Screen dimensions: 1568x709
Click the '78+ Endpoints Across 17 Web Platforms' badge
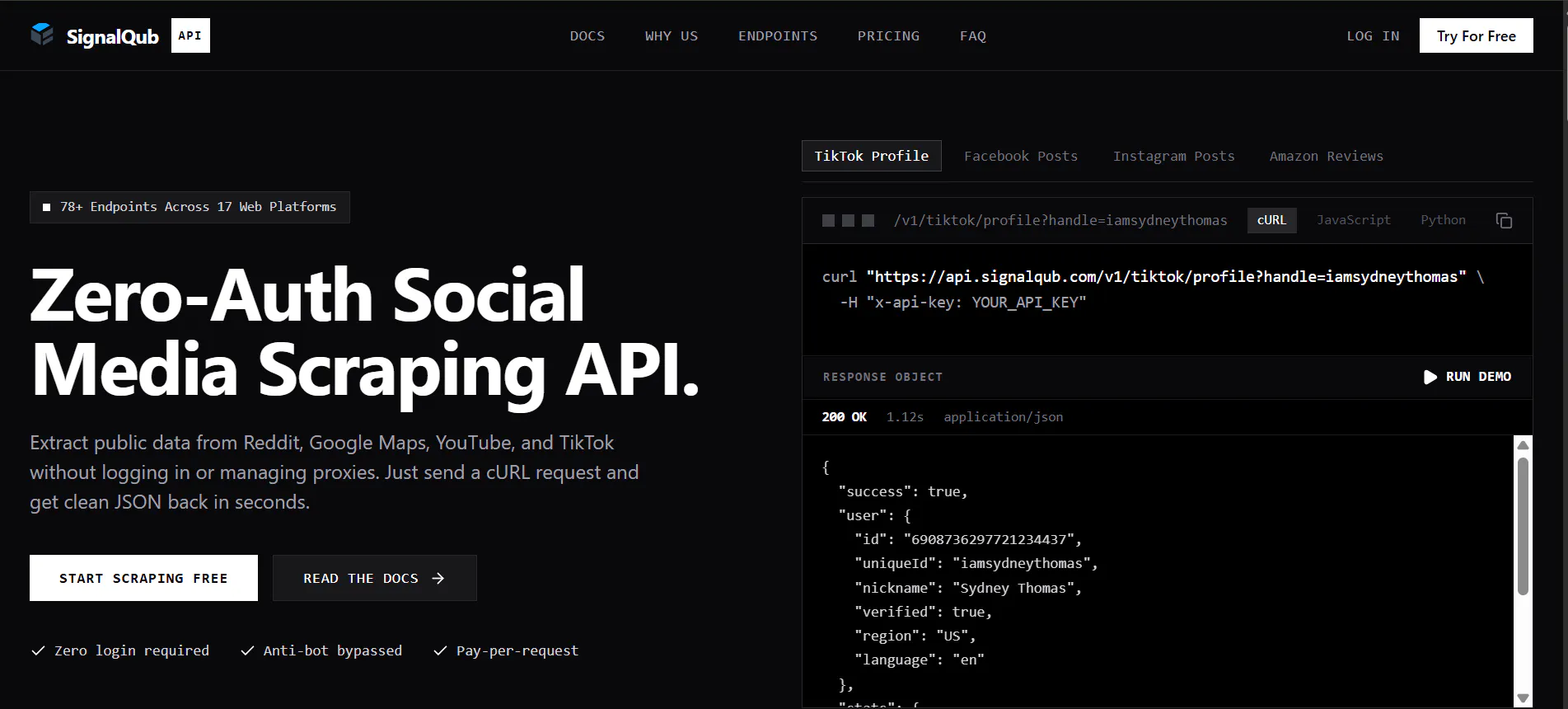click(x=190, y=207)
